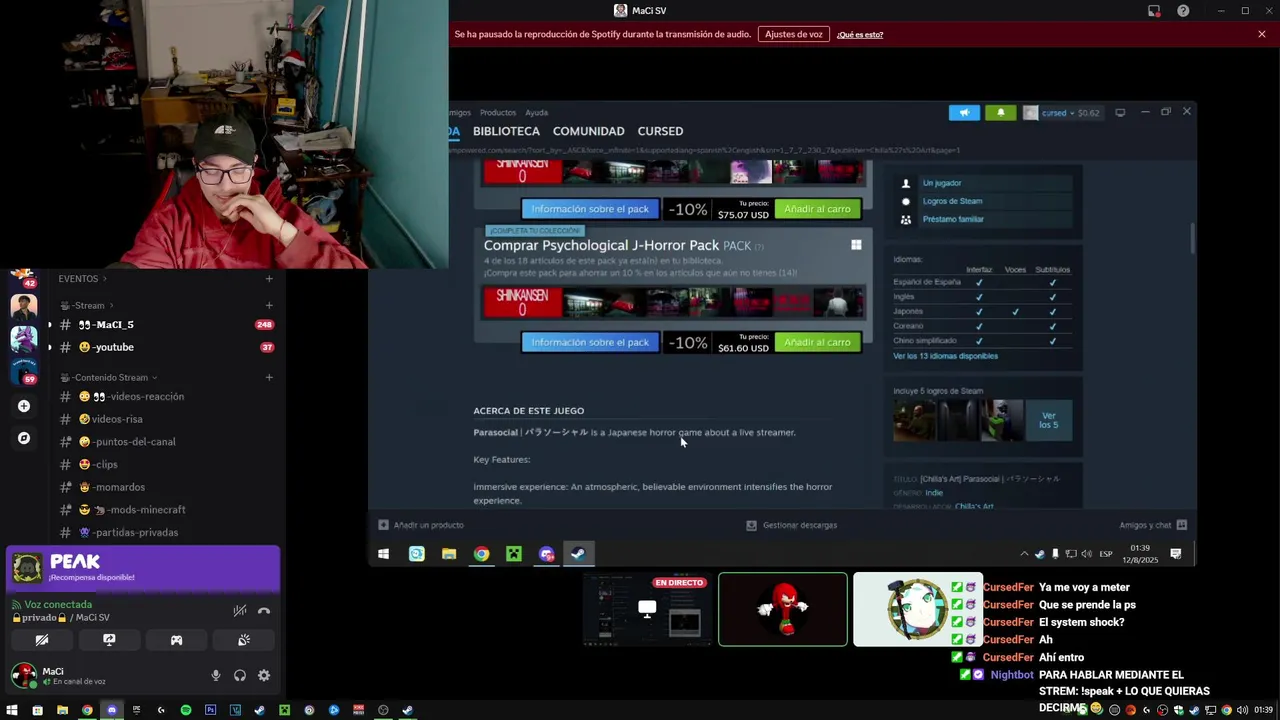Mute the Discord microphone
This screenshot has height=720, width=1280.
215,676
